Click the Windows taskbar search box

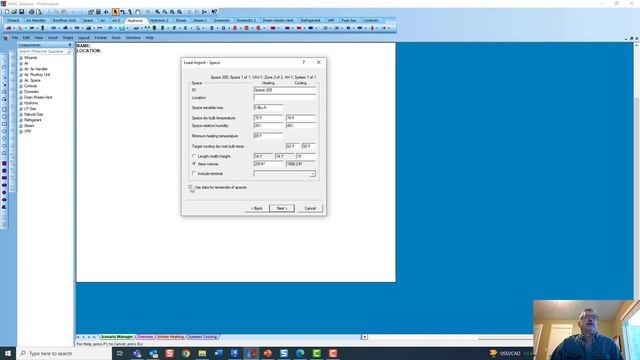pos(64,353)
